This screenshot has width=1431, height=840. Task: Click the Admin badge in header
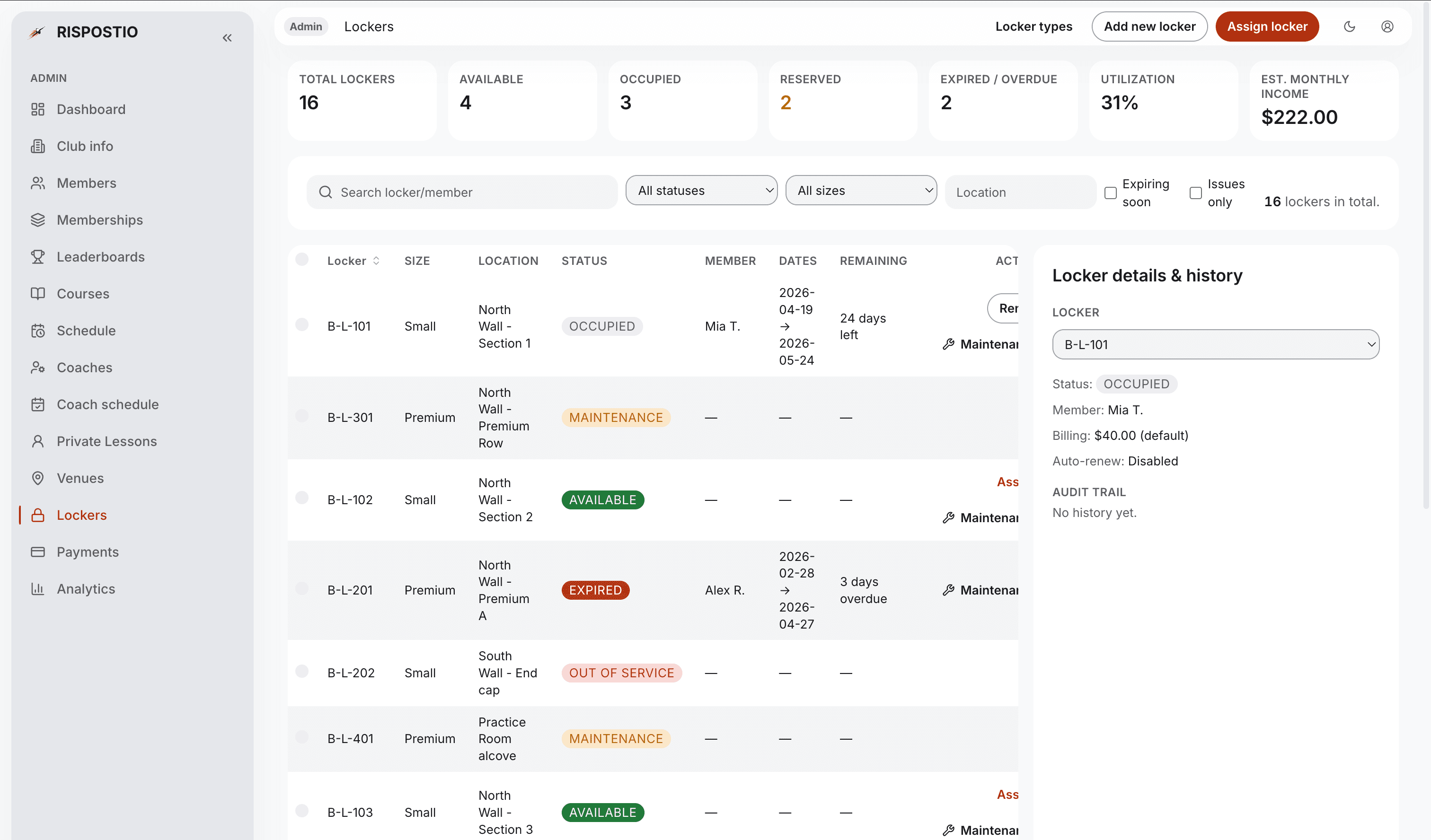click(x=306, y=26)
